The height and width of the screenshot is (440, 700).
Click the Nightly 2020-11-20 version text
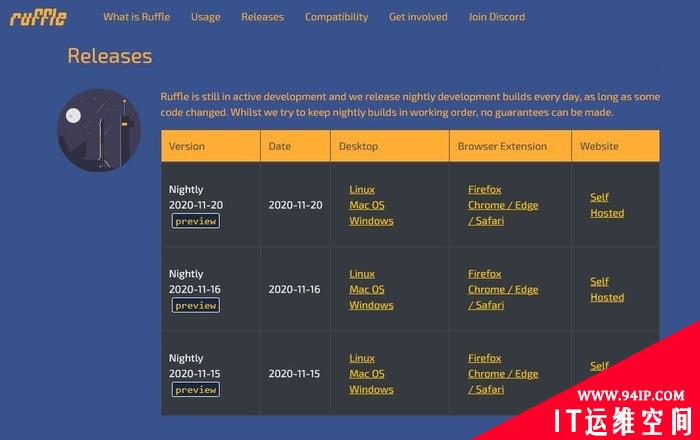click(196, 197)
